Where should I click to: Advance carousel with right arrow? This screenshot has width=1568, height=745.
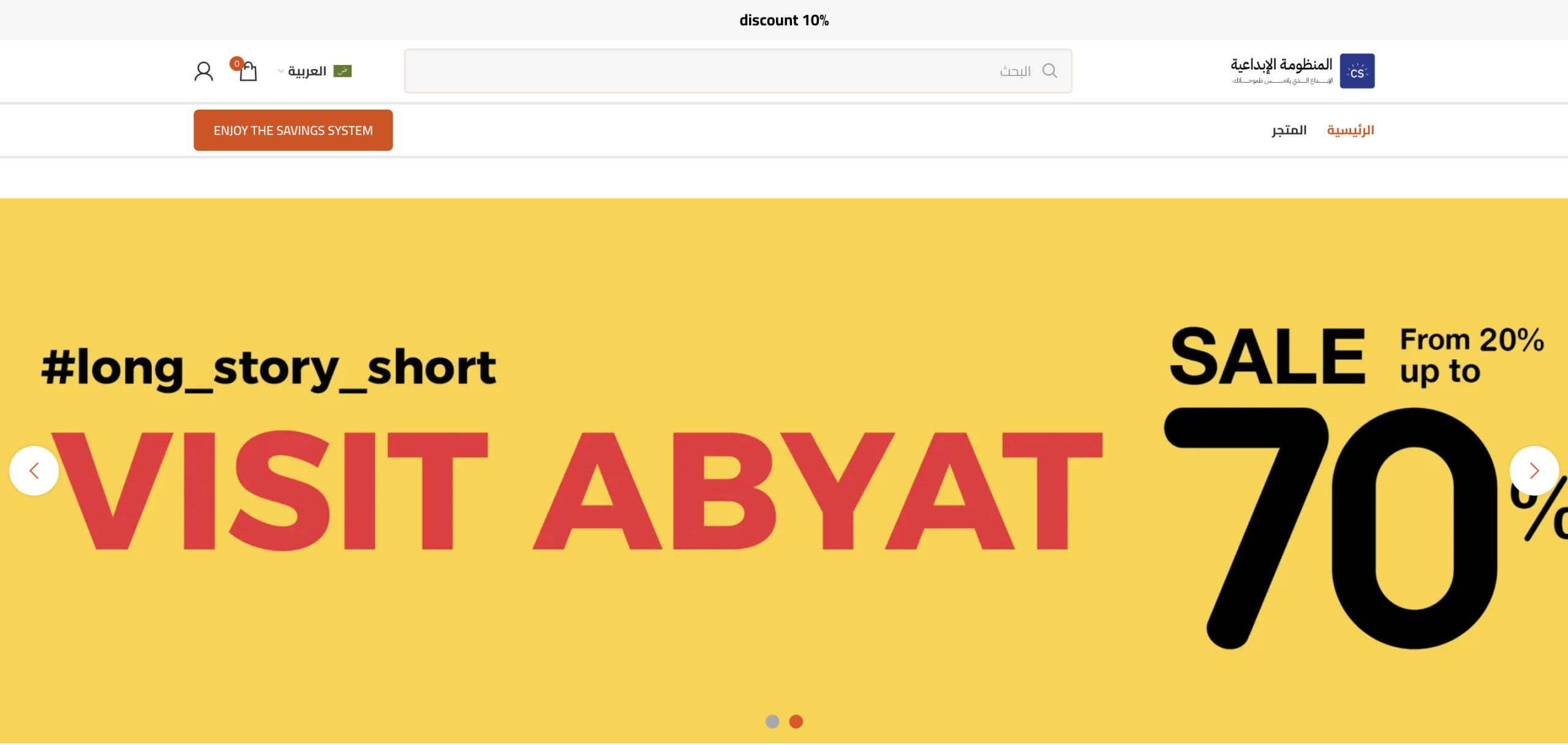(x=1533, y=471)
